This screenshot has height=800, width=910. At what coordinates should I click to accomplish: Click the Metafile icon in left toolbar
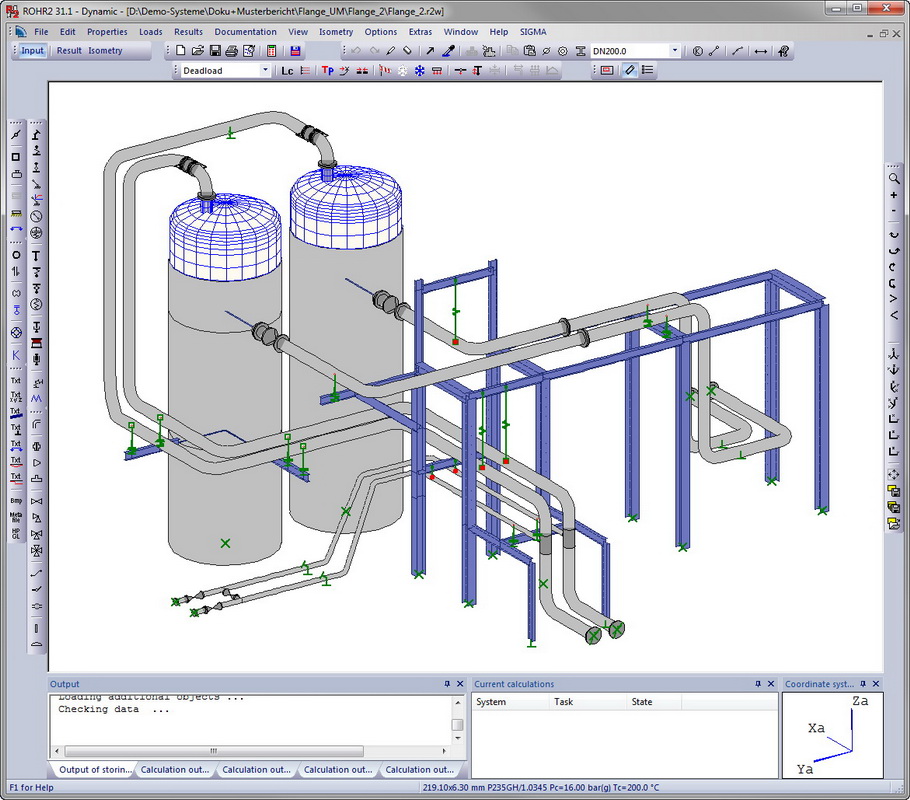[16, 517]
